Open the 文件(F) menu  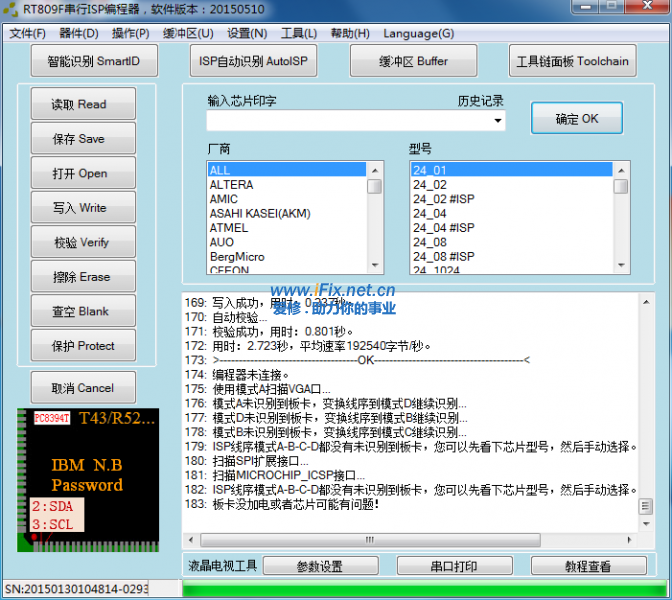[27, 33]
